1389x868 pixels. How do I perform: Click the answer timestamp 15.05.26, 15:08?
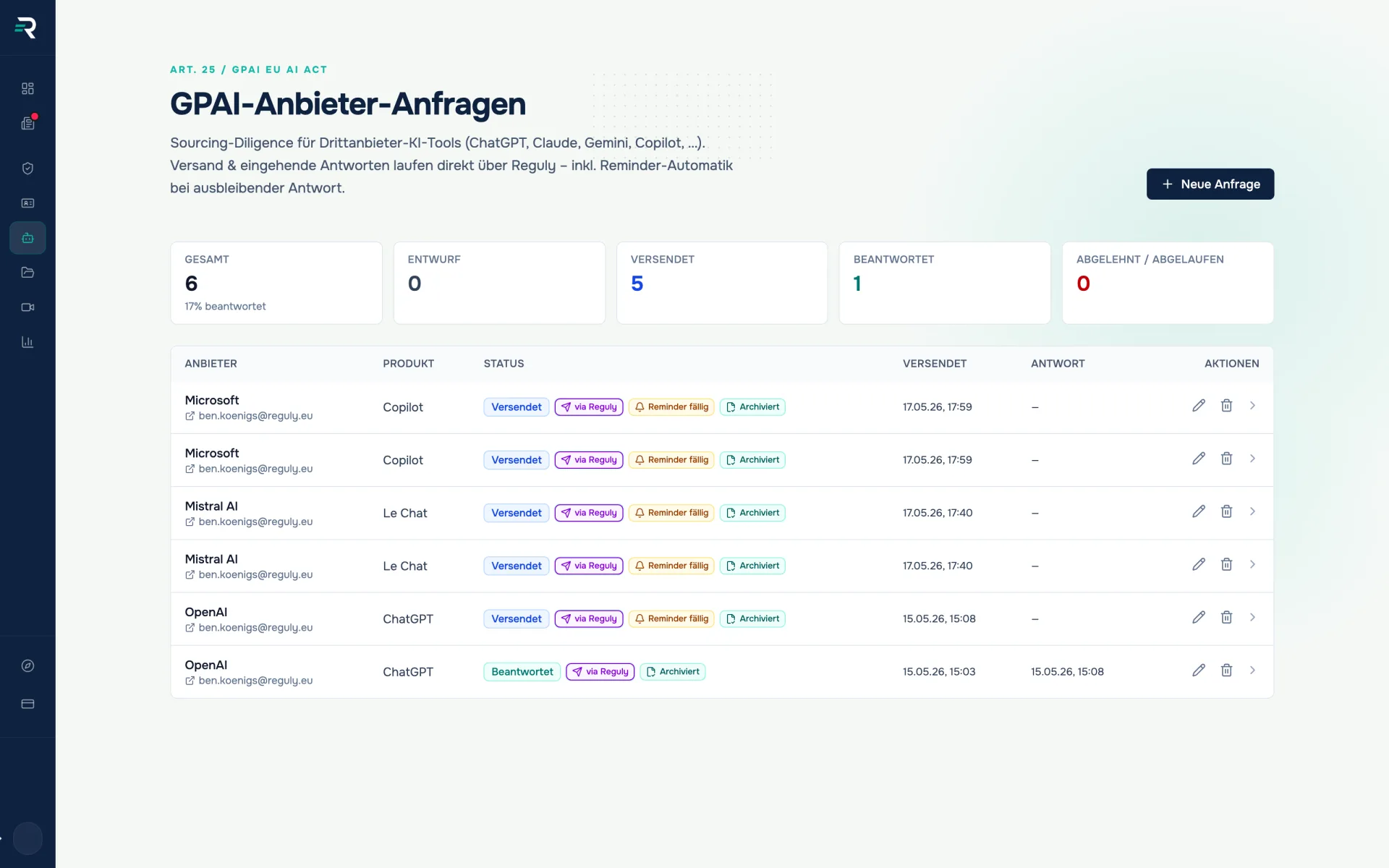point(1067,672)
